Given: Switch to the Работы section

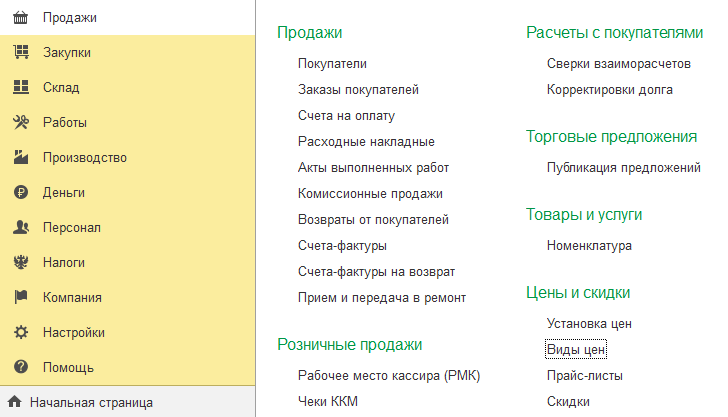Looking at the screenshot, I should [x=128, y=123].
